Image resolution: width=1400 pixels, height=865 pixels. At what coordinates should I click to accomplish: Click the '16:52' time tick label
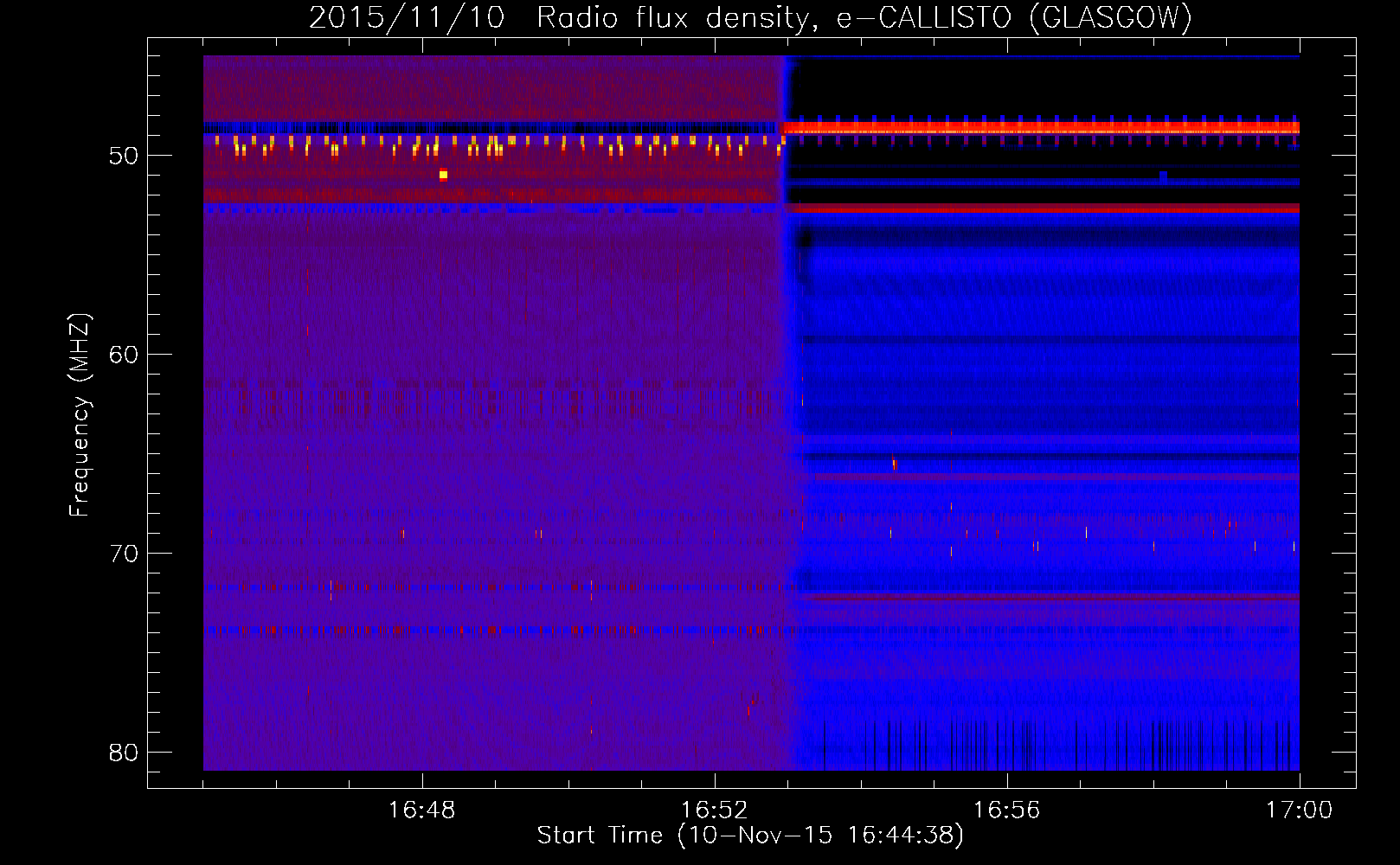(714, 811)
